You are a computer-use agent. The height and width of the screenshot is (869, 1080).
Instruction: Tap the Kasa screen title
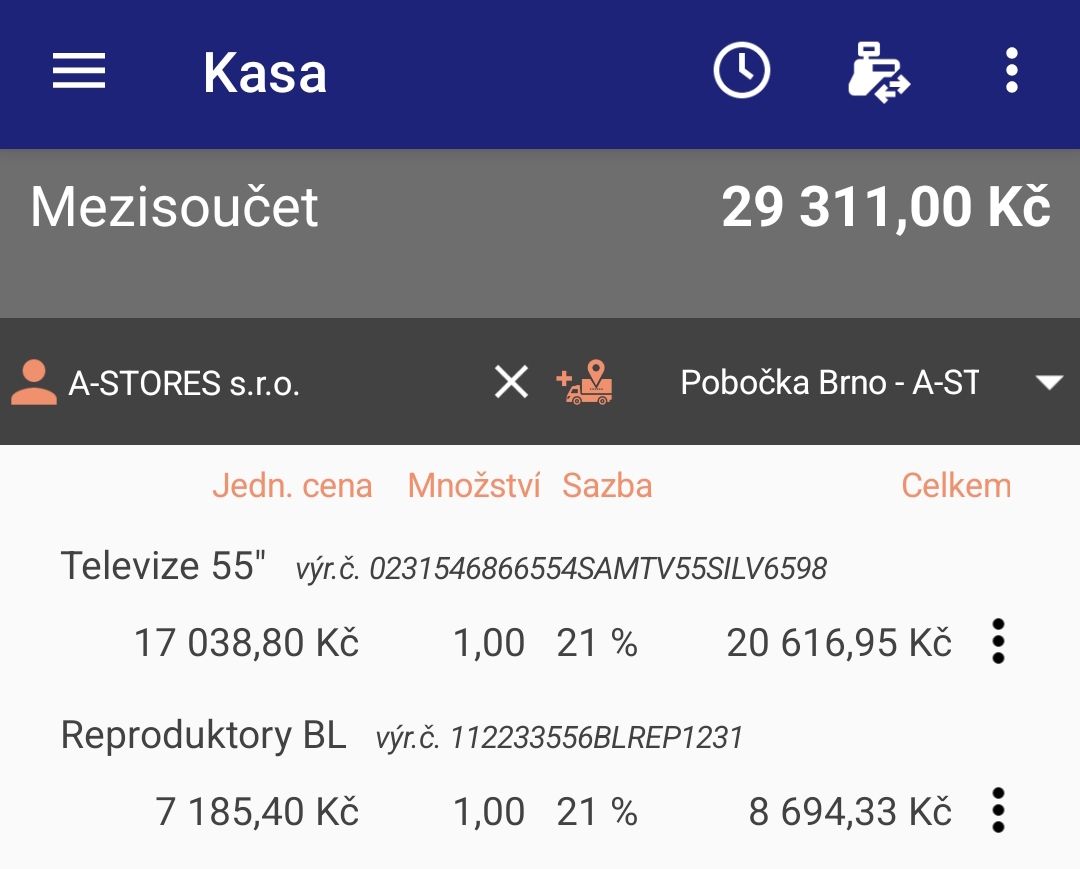265,73
